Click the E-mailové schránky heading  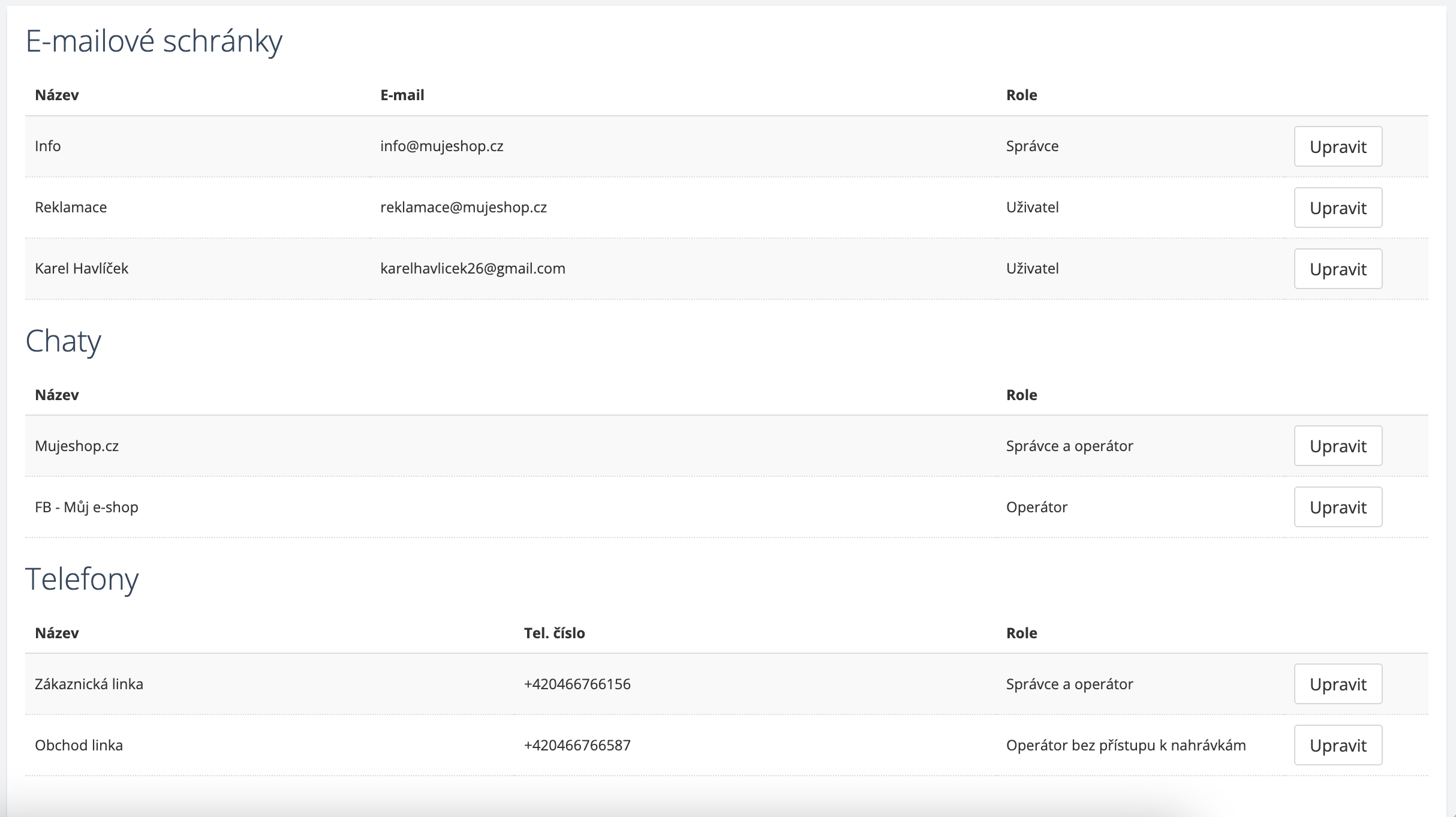pyautogui.click(x=154, y=41)
